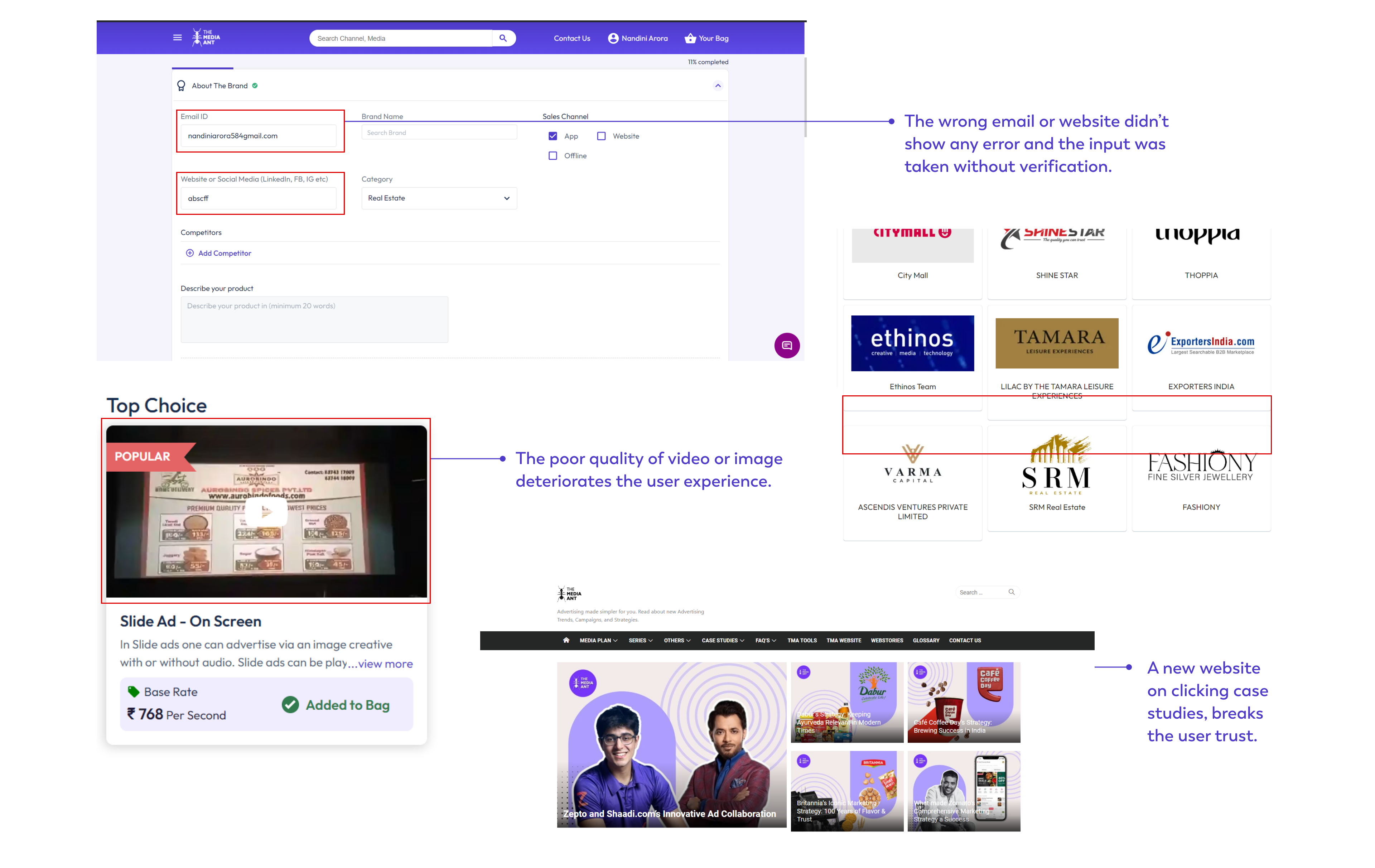Enable the Website sales channel checkbox
This screenshot has width=1375, height=868.
click(x=601, y=136)
